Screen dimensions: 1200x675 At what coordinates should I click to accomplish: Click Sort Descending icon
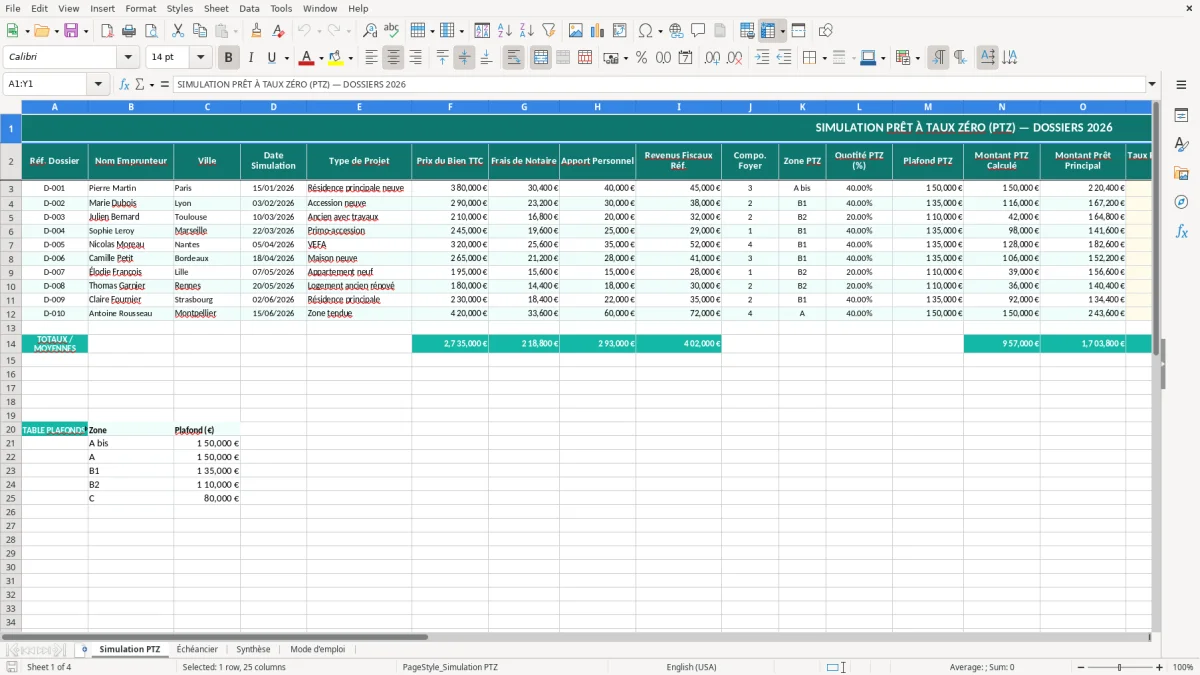pyautogui.click(x=526, y=31)
